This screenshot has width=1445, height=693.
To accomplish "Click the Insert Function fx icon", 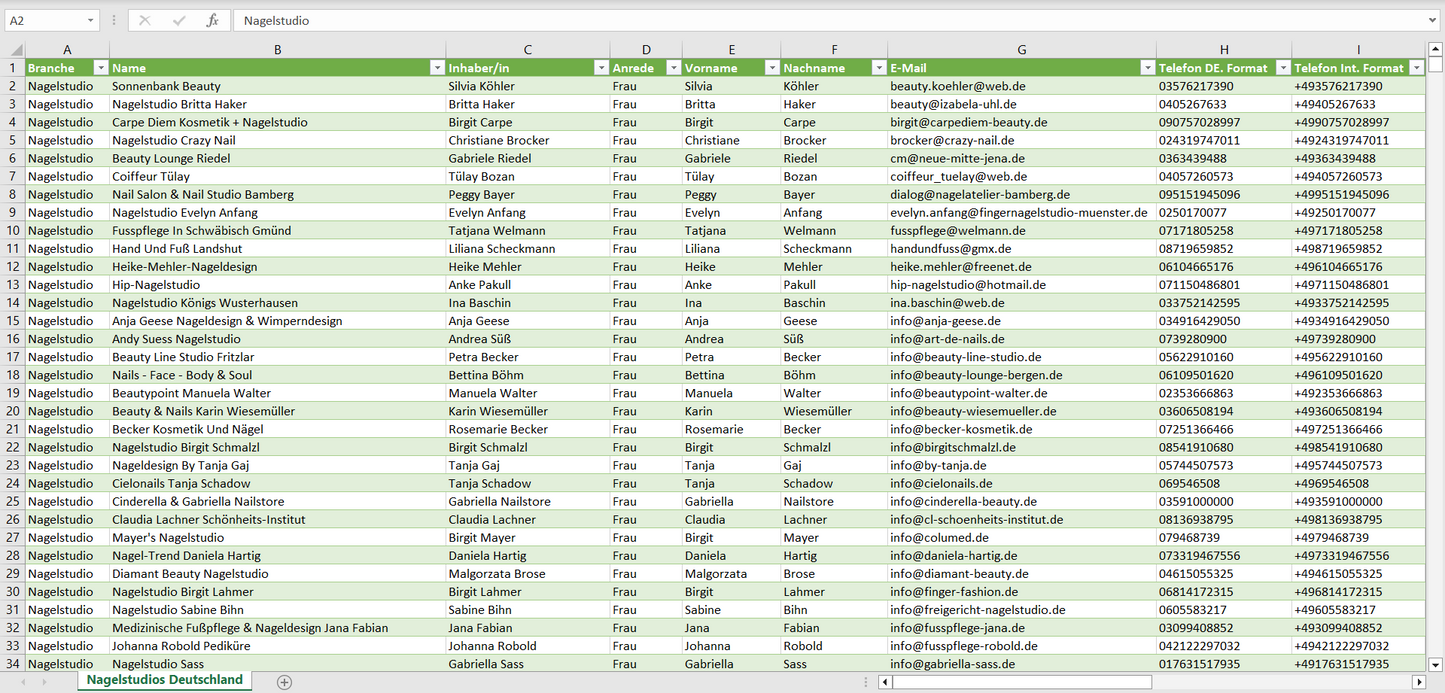I will (x=212, y=20).
